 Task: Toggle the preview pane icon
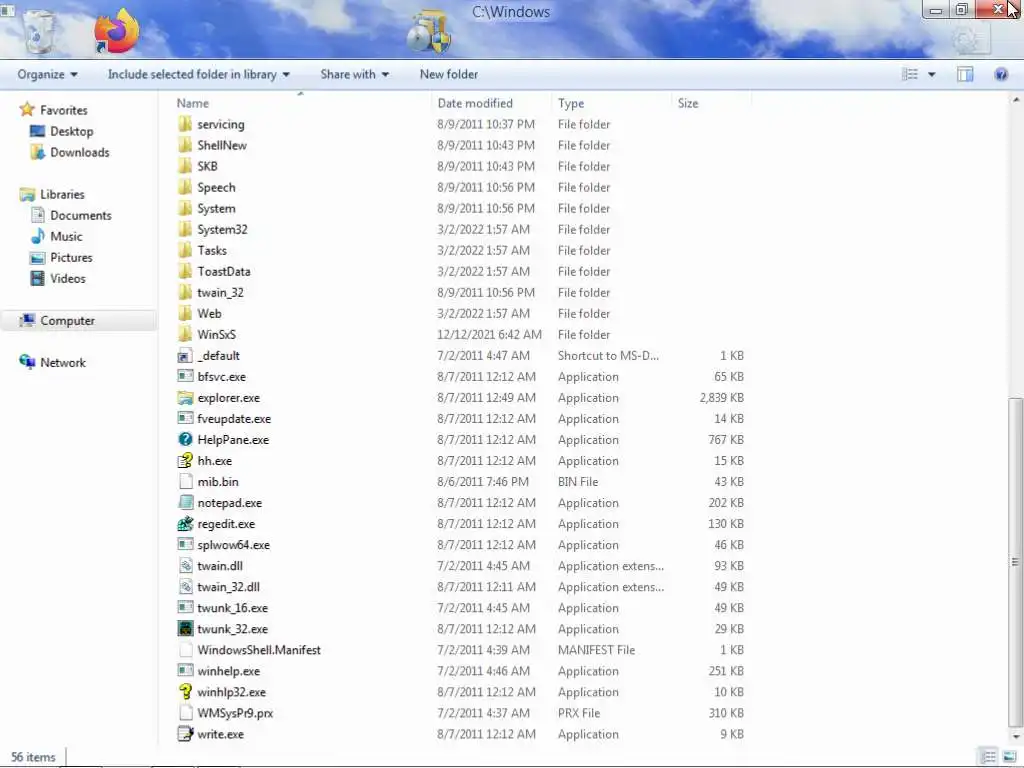click(x=965, y=74)
